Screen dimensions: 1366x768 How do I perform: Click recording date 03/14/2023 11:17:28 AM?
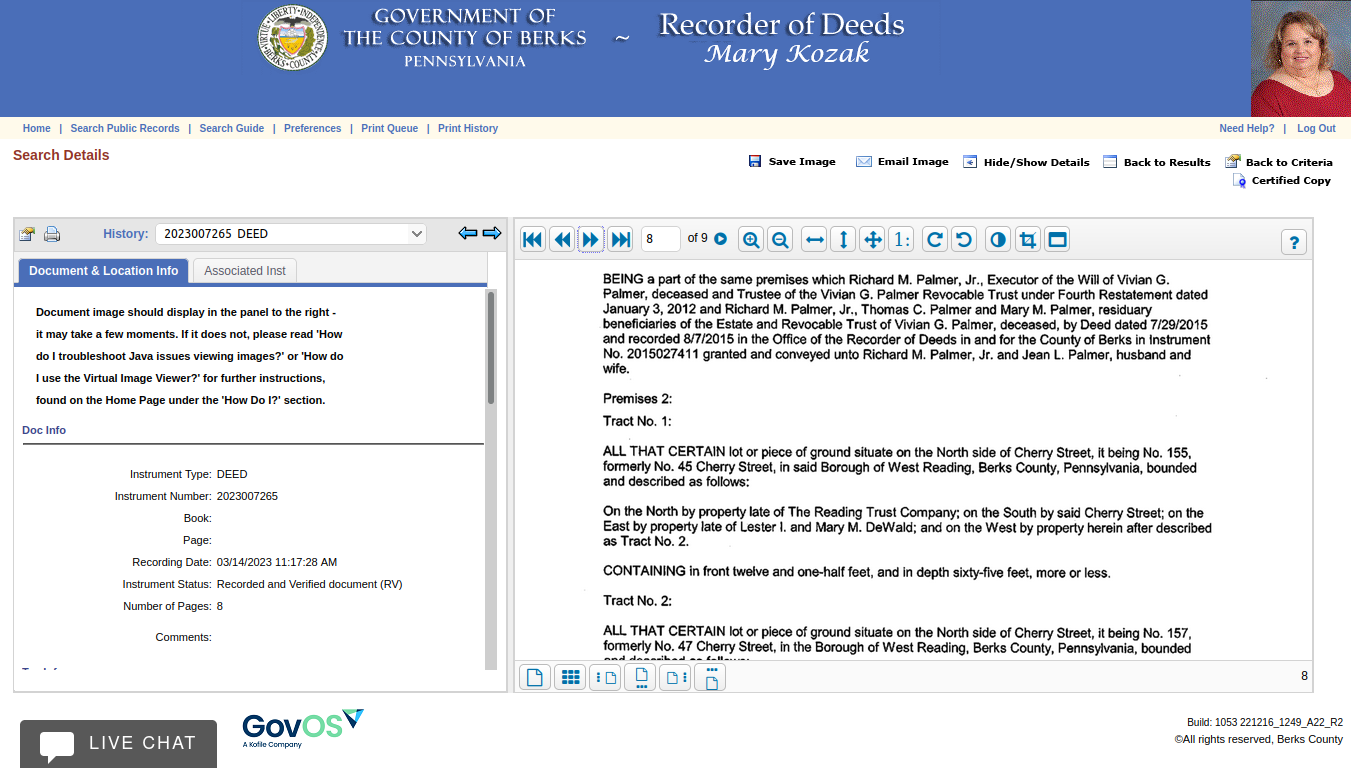pyautogui.click(x=277, y=562)
